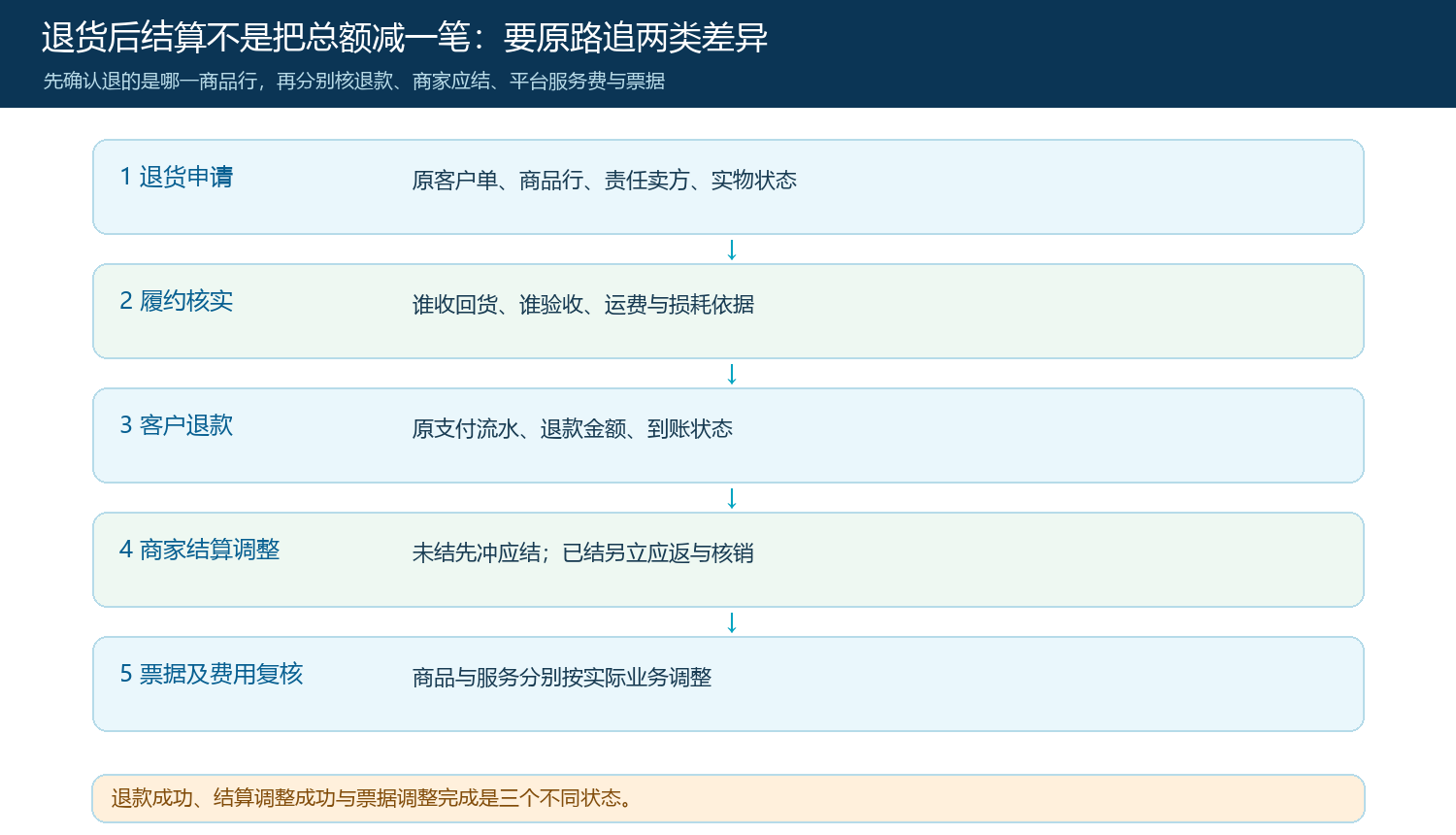Click the step label 2 履约核实
The image size is (1456, 835).
(x=177, y=301)
